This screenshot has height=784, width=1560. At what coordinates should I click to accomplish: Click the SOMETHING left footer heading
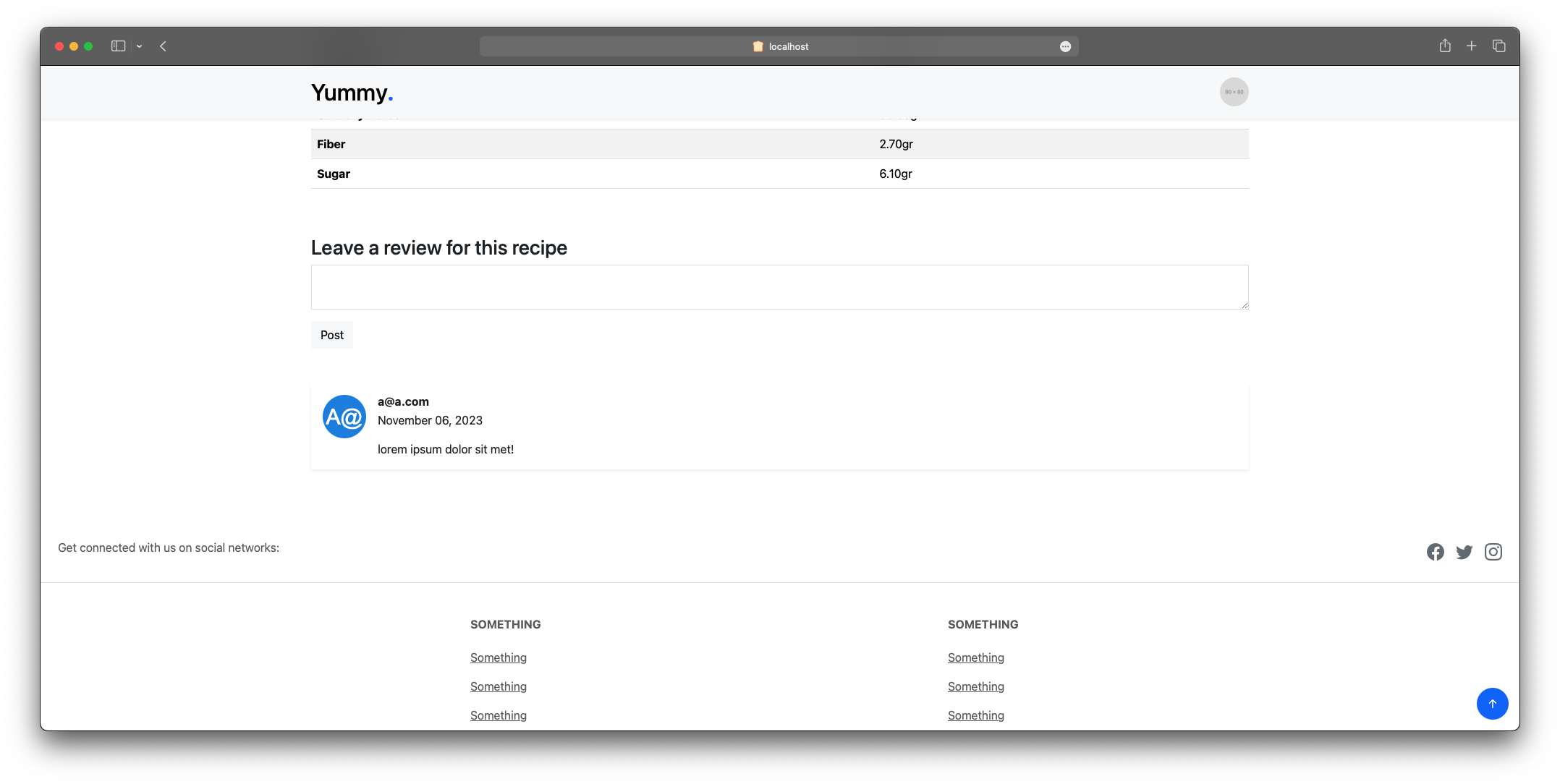(505, 624)
